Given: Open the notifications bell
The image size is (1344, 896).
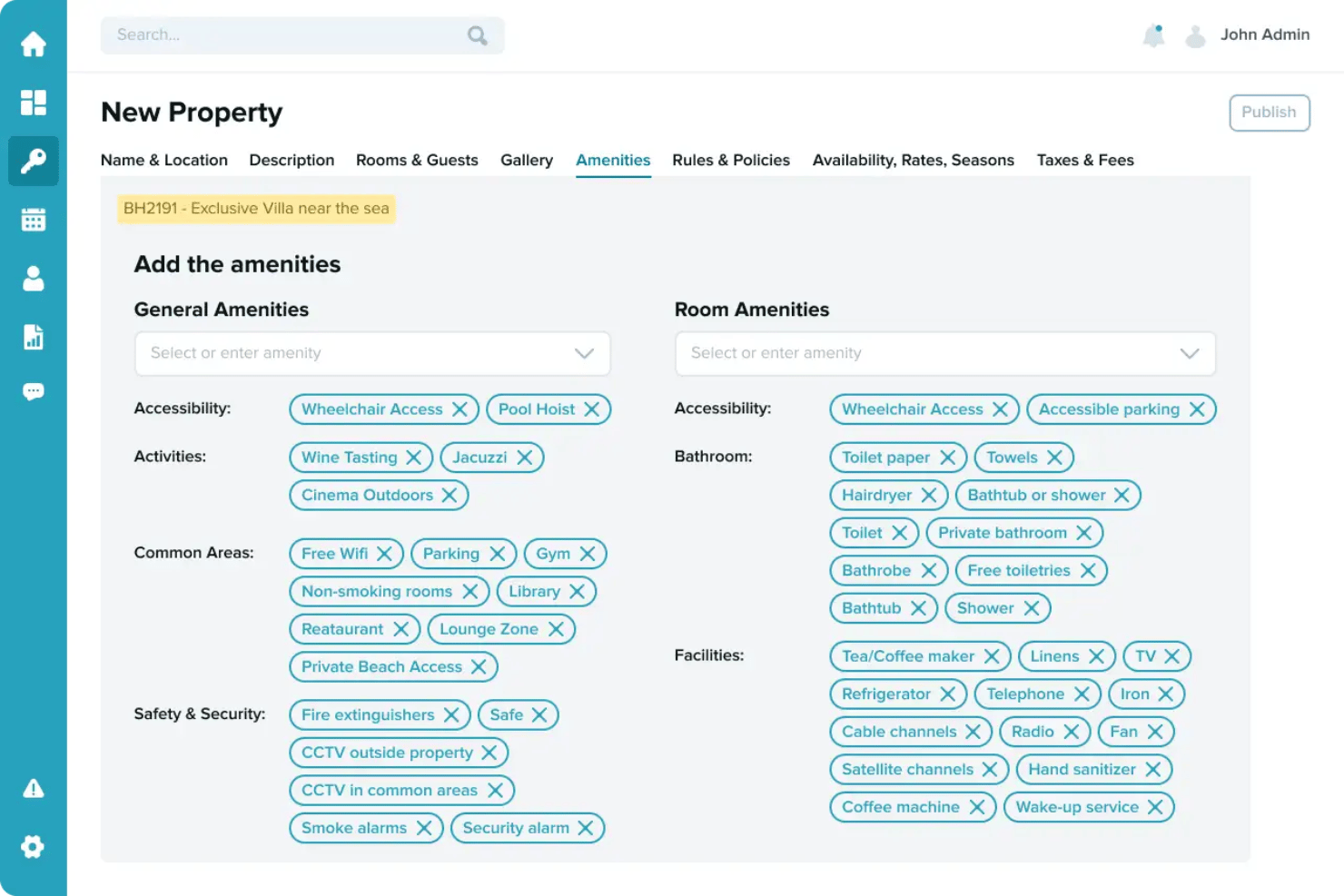Looking at the screenshot, I should pyautogui.click(x=1153, y=35).
